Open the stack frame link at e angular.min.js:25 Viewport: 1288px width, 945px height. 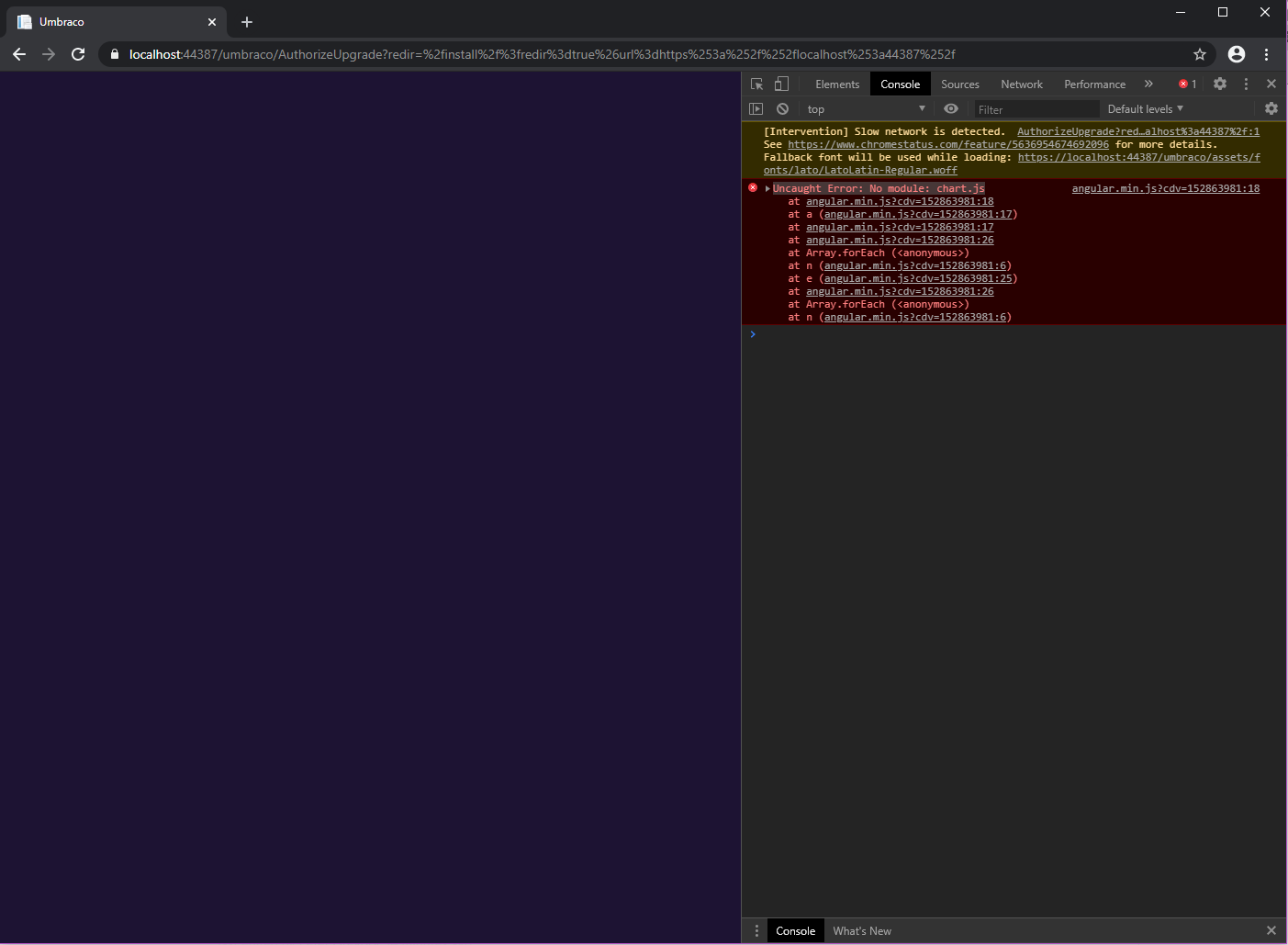(918, 278)
